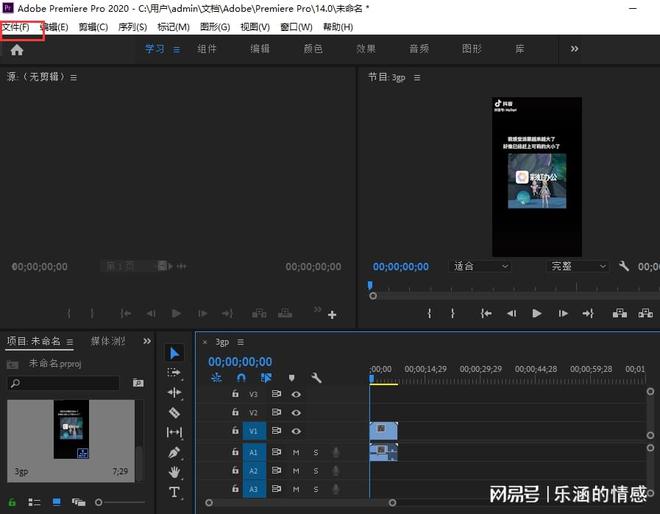This screenshot has height=514, width=660.
Task: Switch to the 效果 workspace tab
Action: point(366,49)
